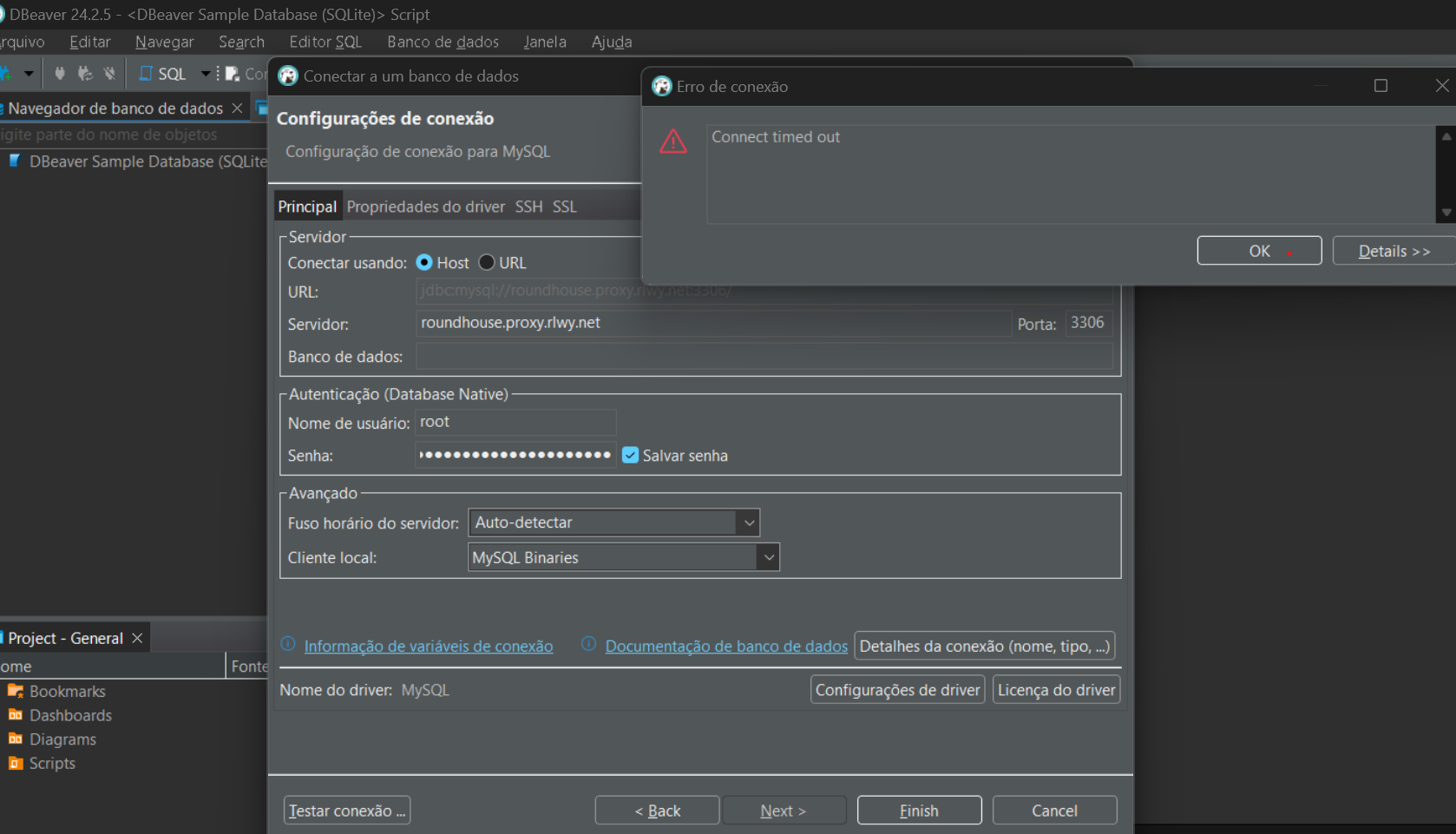This screenshot has width=1456, height=834.
Task: Click the Connect plug icon in main toolbar
Action: pyautogui.click(x=59, y=74)
